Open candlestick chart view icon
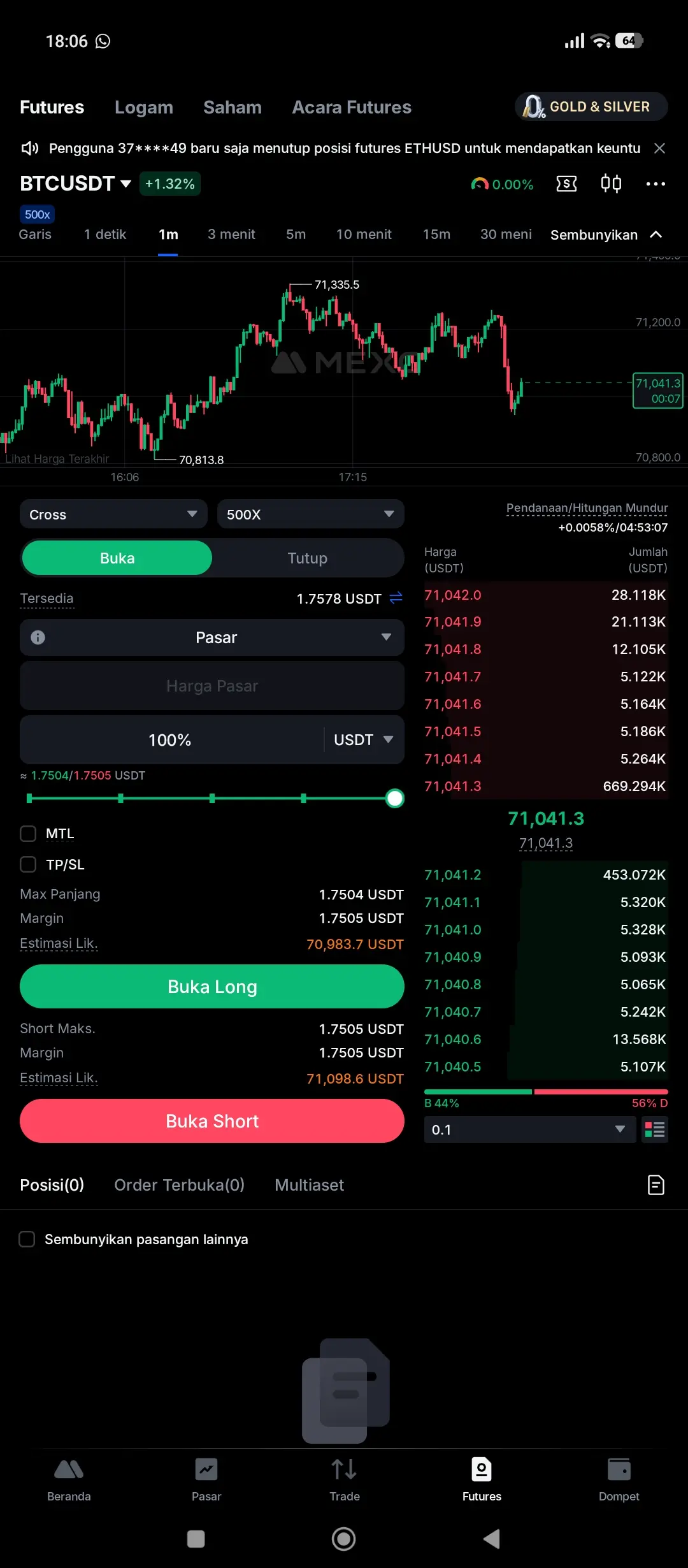This screenshot has width=688, height=1568. click(x=611, y=184)
